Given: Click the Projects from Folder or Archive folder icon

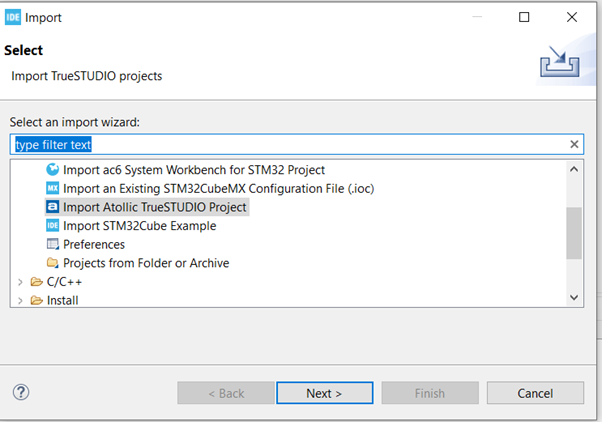Looking at the screenshot, I should (53, 263).
